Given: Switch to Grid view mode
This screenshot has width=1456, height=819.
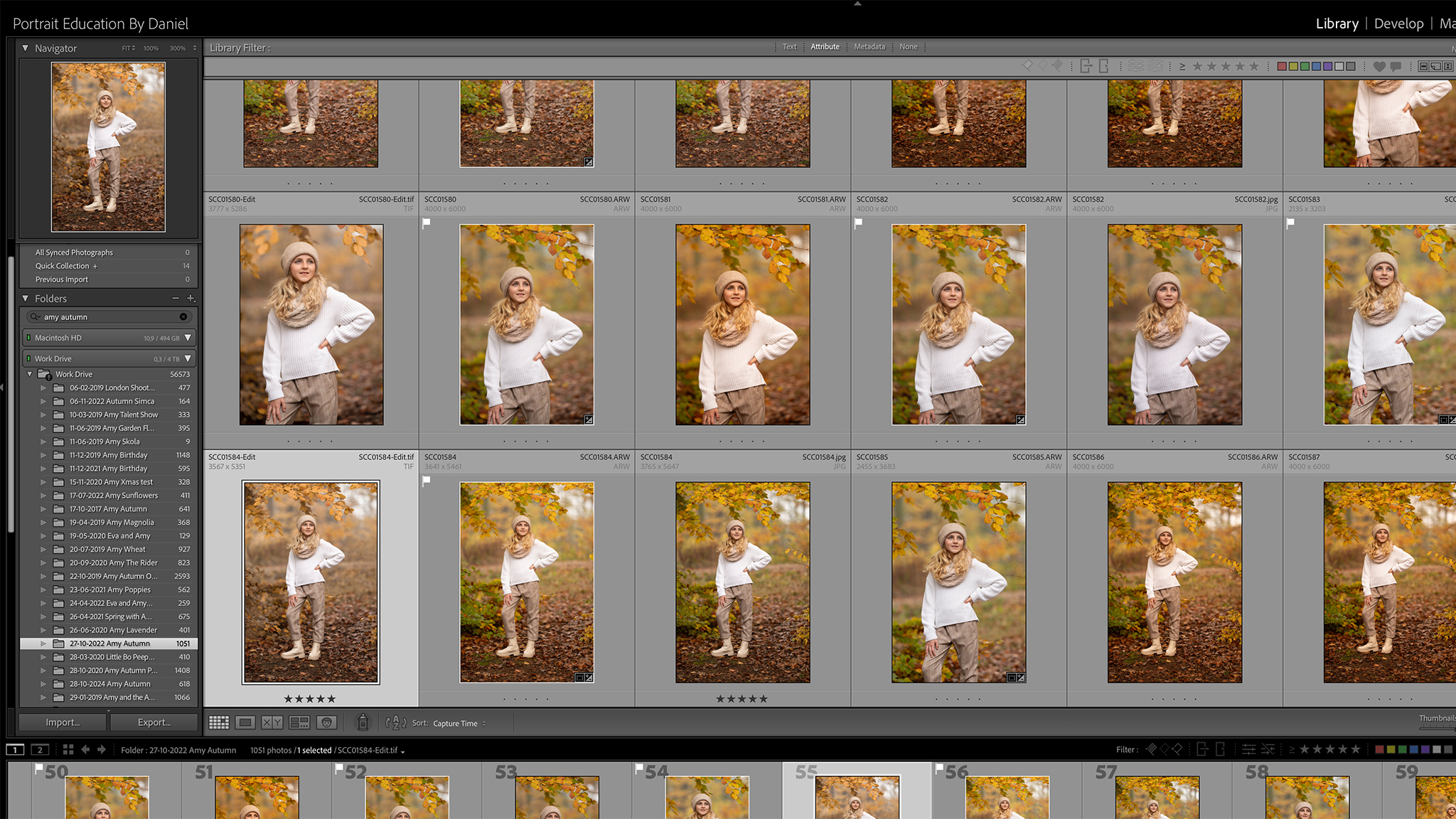Looking at the screenshot, I should 218,722.
